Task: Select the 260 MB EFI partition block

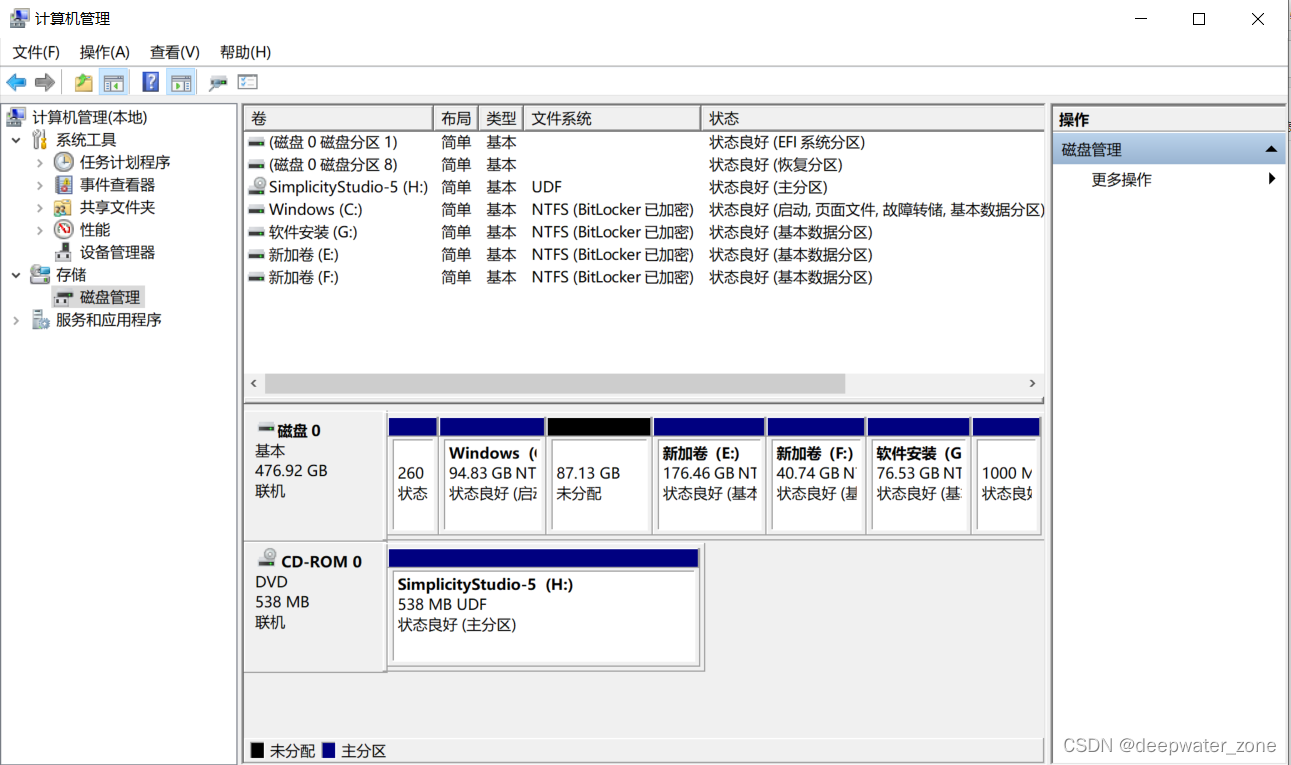Action: pyautogui.click(x=413, y=476)
